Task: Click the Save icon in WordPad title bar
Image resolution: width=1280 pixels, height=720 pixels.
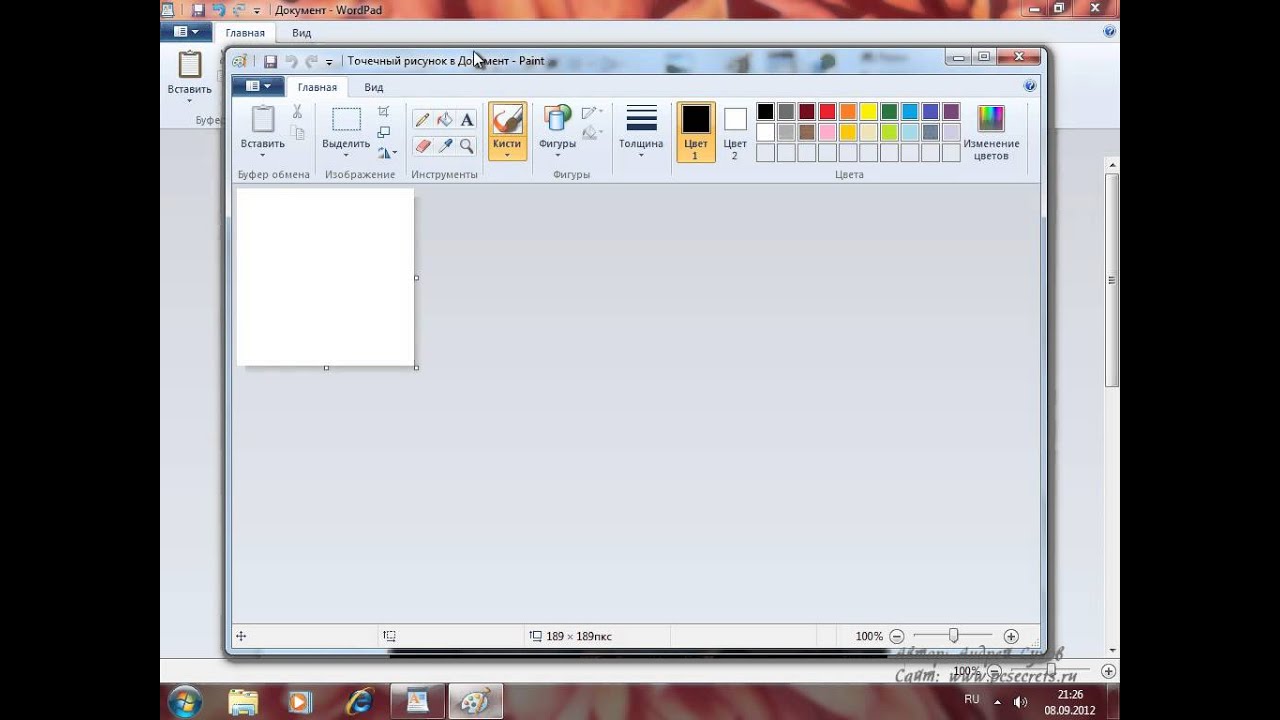Action: 198,10
